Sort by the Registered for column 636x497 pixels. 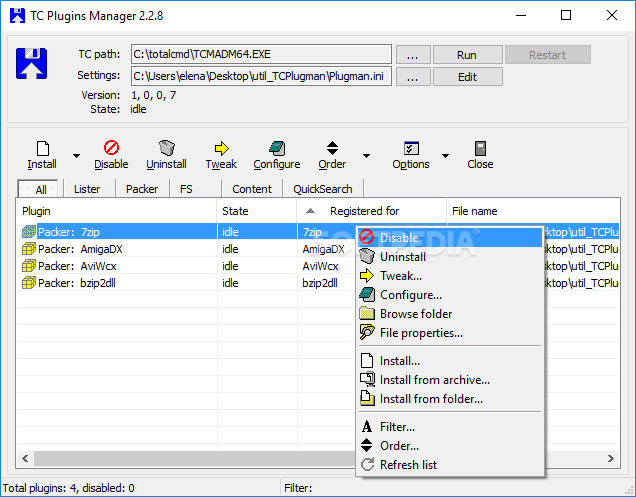click(x=372, y=211)
